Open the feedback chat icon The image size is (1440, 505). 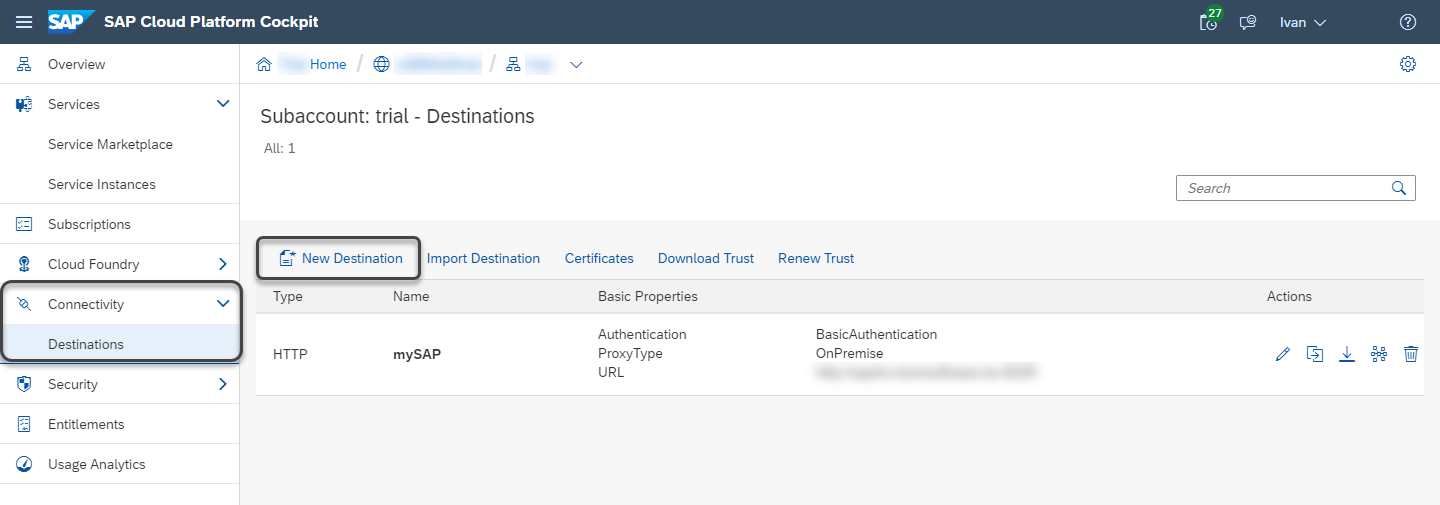point(1248,22)
